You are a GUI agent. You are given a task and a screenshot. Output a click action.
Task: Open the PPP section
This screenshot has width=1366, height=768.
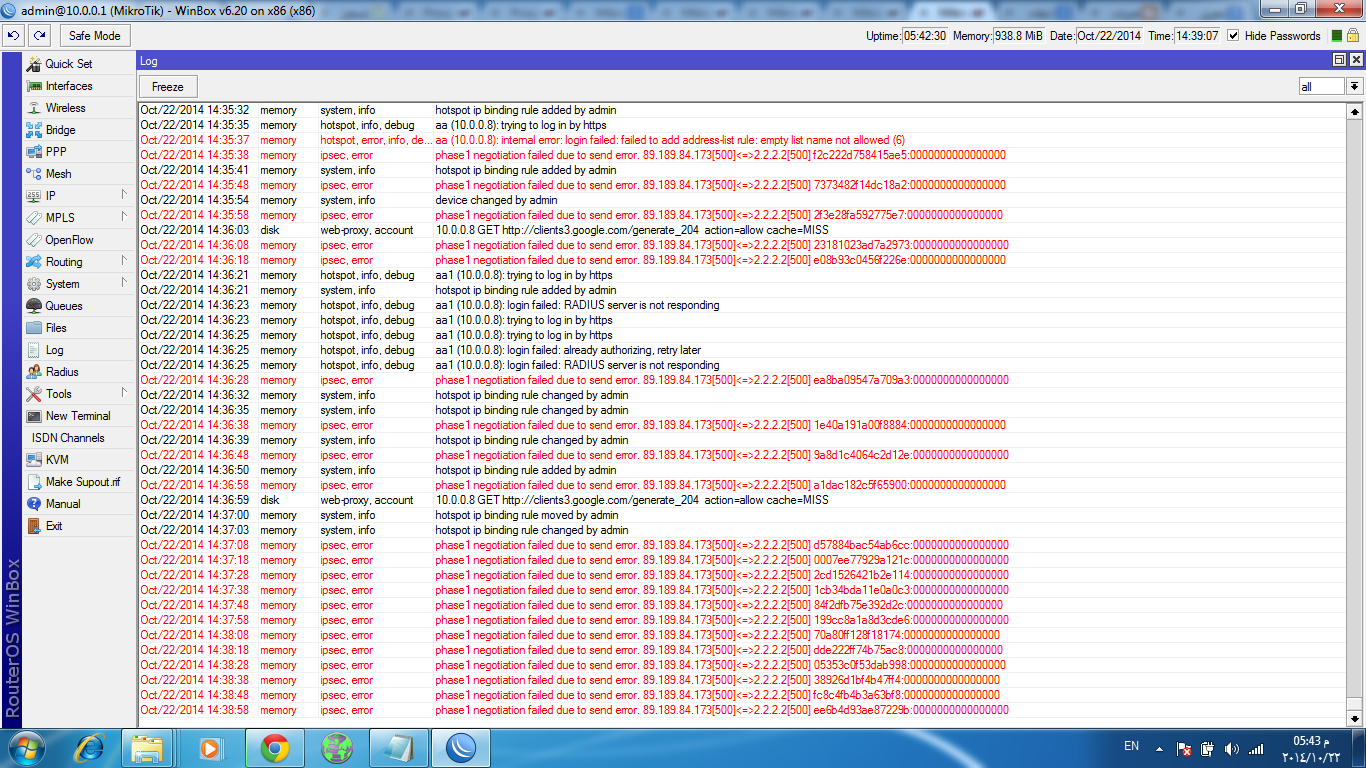click(79, 152)
